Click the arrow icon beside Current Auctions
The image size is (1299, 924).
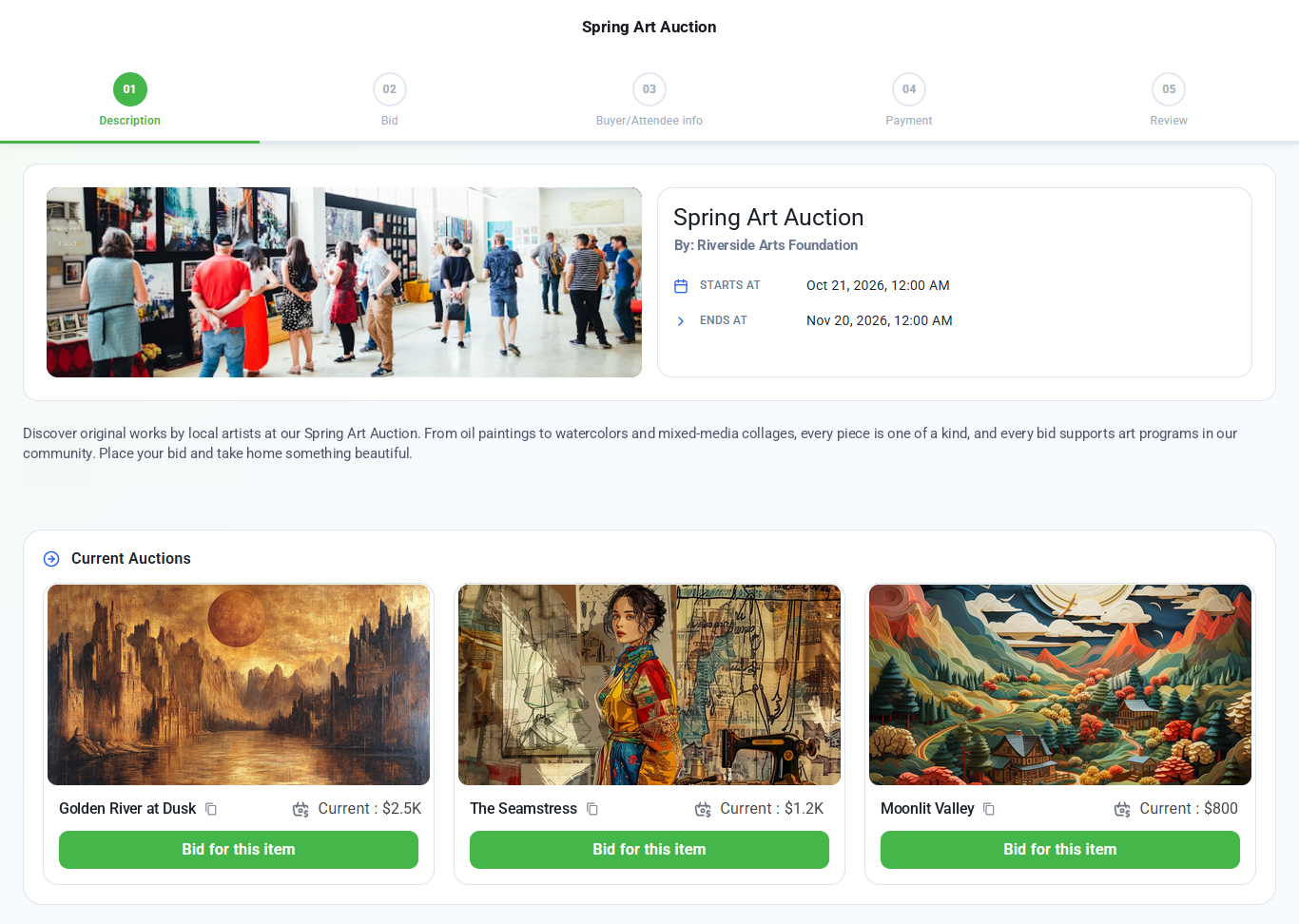click(x=51, y=559)
